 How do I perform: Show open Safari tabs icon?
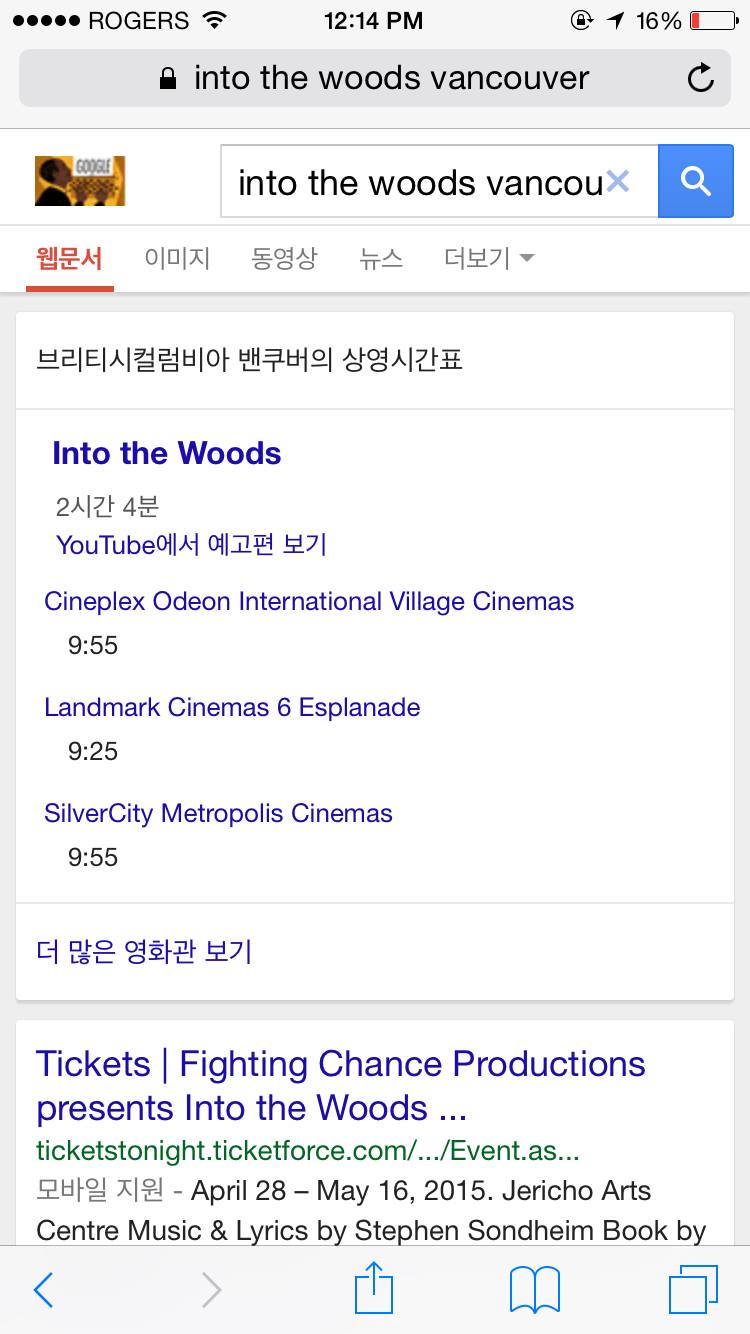(694, 1289)
